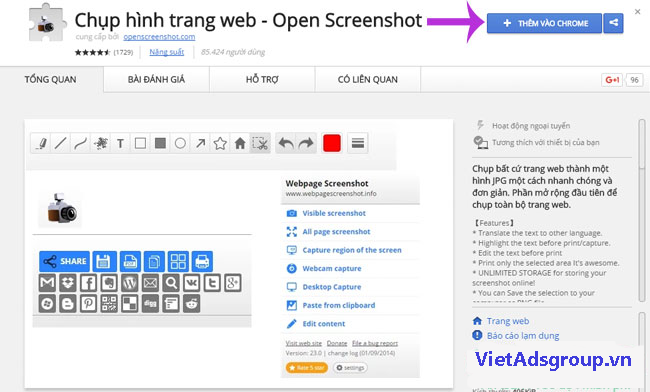Select the text T tool
The height and width of the screenshot is (392, 650).
pyautogui.click(x=120, y=143)
